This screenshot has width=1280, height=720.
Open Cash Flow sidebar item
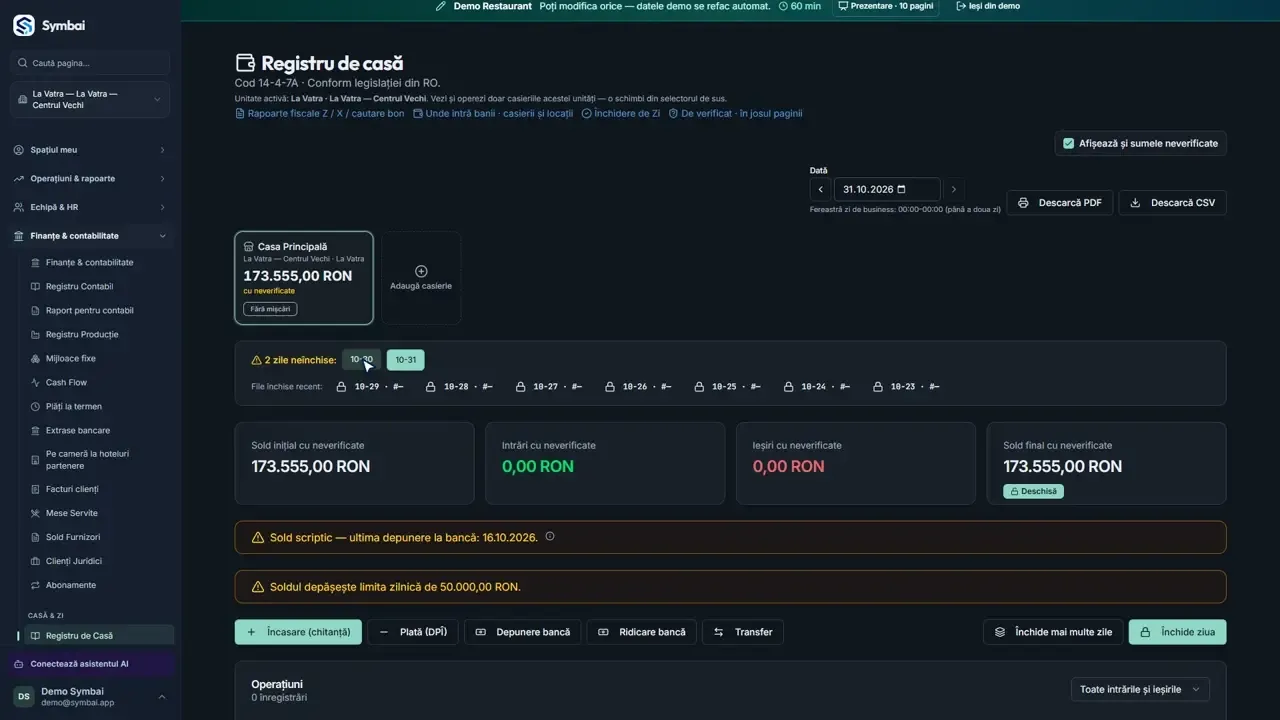click(x=66, y=382)
